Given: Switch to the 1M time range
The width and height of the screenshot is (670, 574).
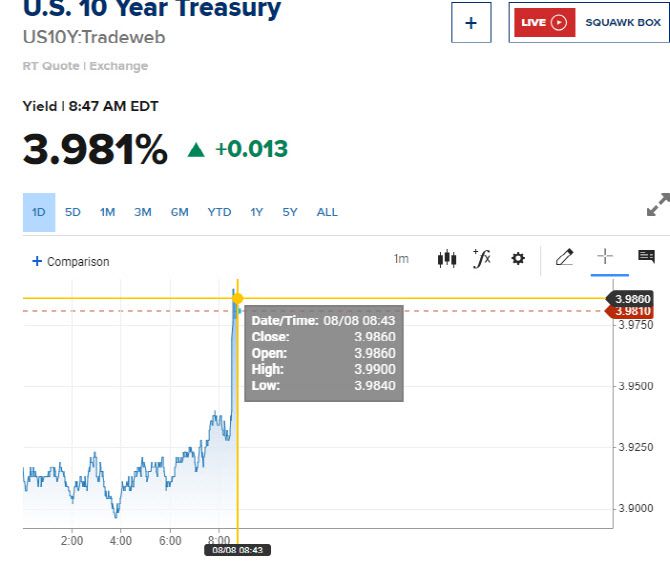Looking at the screenshot, I should pos(107,212).
